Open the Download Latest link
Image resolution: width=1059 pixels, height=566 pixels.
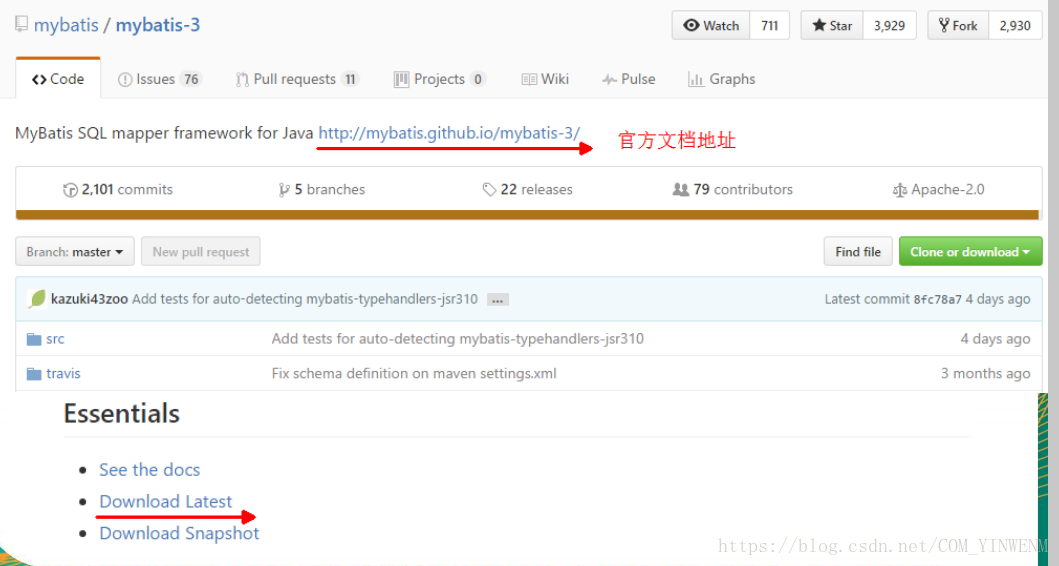[x=165, y=501]
